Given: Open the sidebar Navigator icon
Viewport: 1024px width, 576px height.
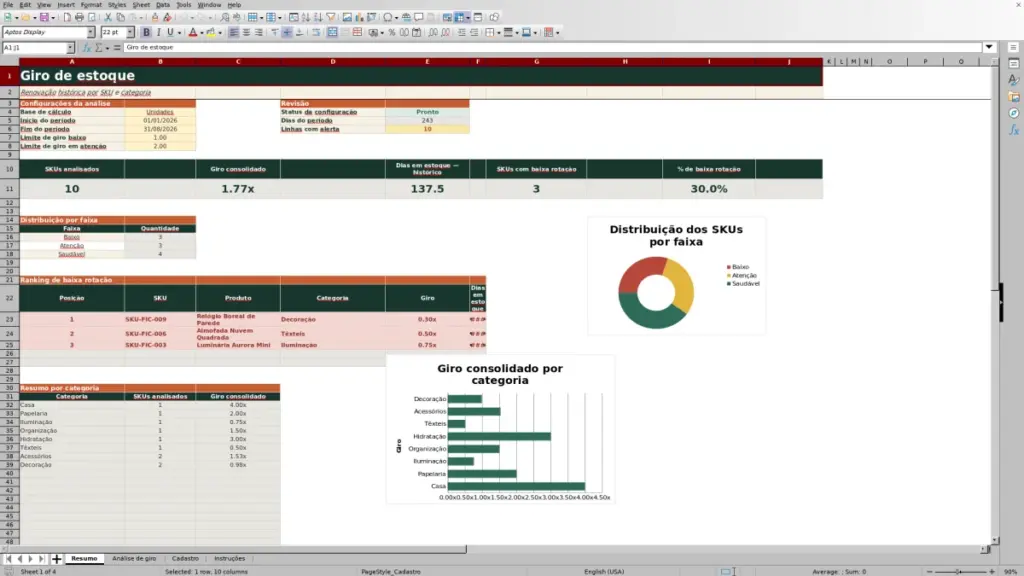Looking at the screenshot, I should tap(1014, 114).
